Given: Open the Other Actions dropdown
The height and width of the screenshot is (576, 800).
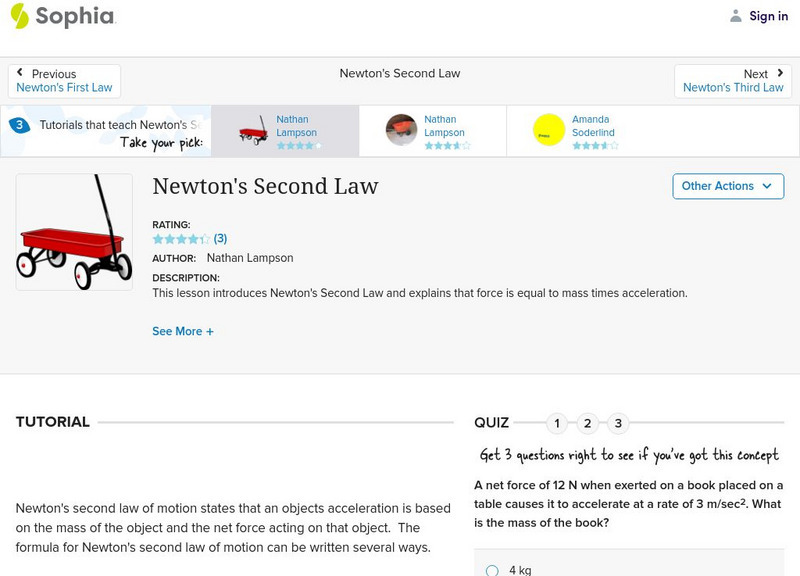Looking at the screenshot, I should (x=727, y=186).
